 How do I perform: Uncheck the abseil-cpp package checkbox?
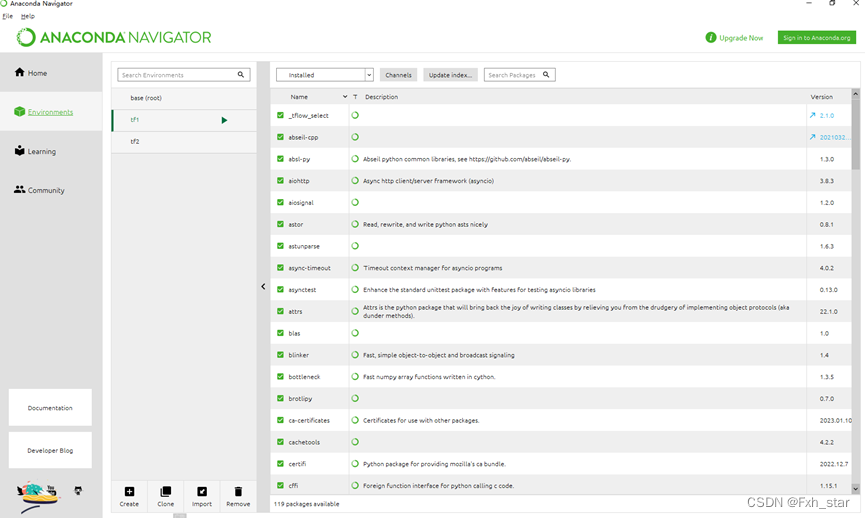[280, 137]
